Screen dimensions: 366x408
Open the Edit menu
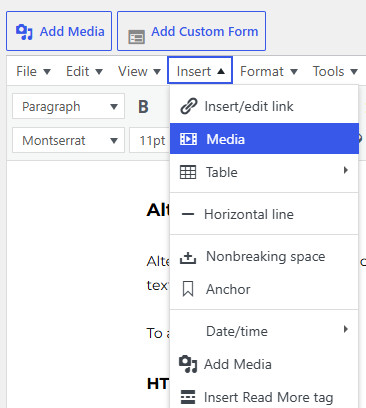pyautogui.click(x=84, y=71)
